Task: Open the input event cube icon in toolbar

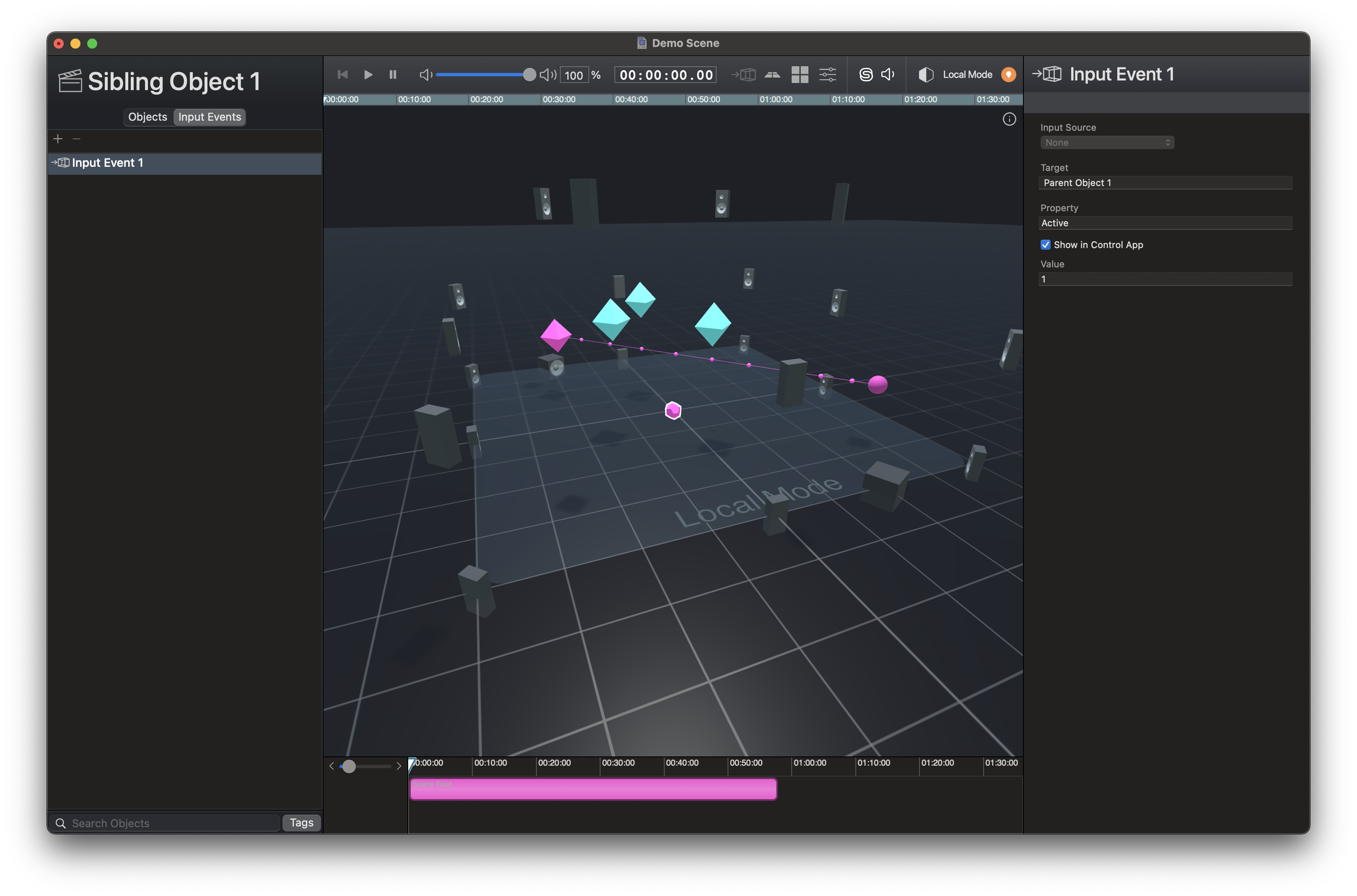Action: pos(744,74)
